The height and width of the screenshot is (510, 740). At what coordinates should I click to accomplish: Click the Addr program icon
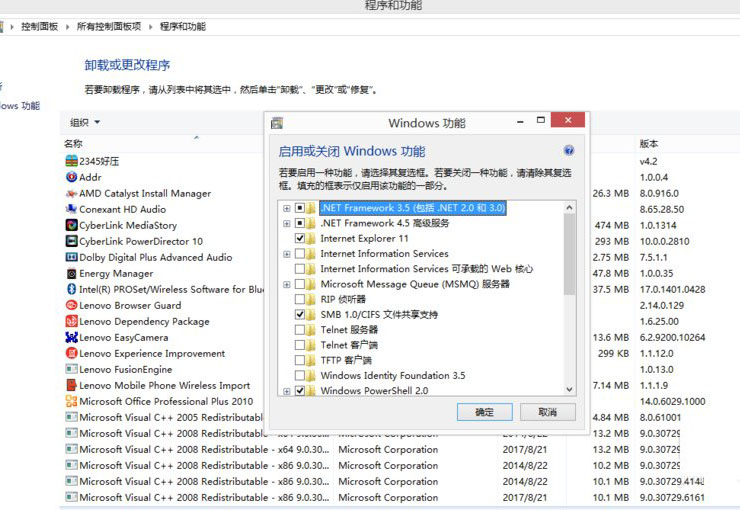(71, 177)
